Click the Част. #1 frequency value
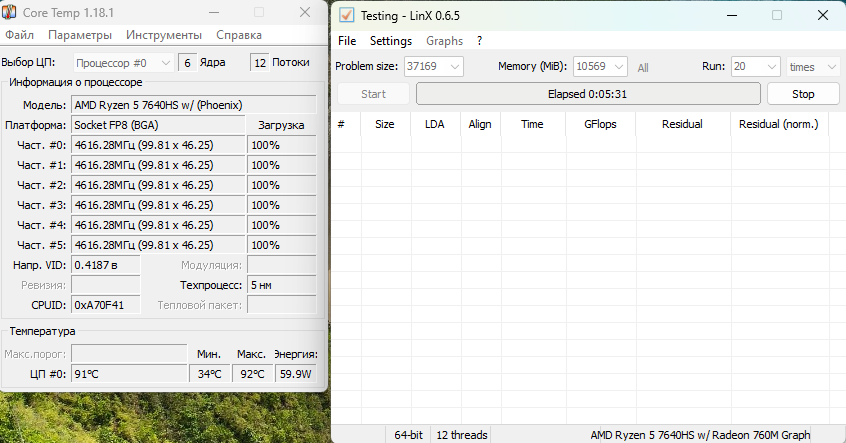The height and width of the screenshot is (443, 846). click(158, 165)
